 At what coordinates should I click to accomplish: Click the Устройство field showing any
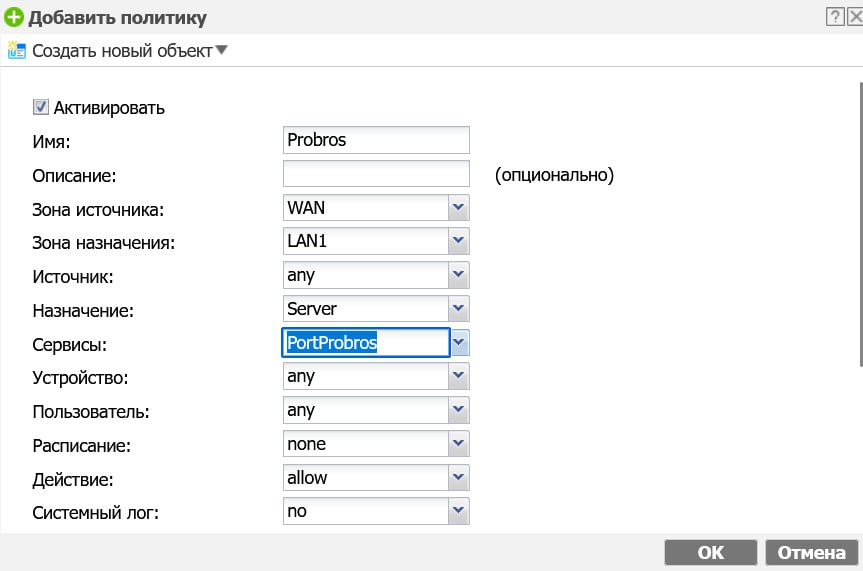click(366, 376)
